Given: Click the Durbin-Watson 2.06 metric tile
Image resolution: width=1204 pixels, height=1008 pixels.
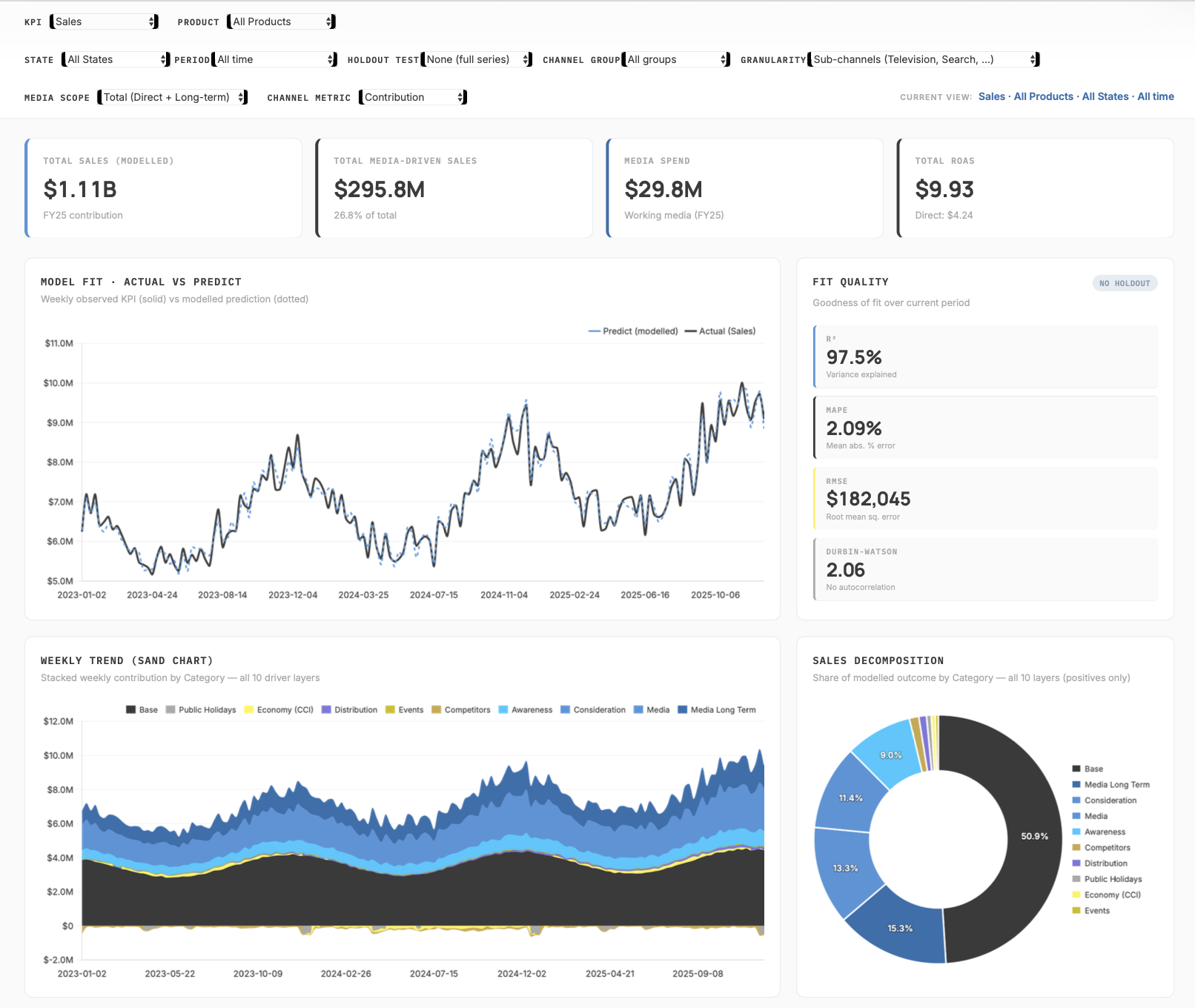Looking at the screenshot, I should 985,569.
